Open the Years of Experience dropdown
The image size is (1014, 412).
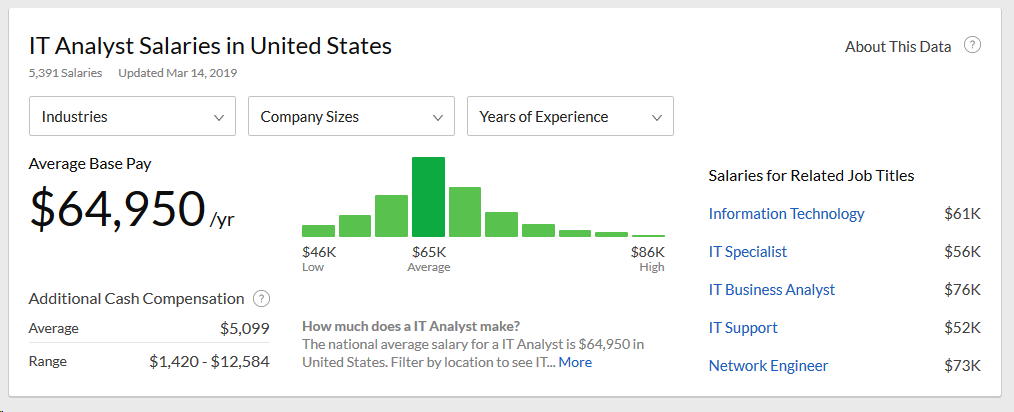570,116
